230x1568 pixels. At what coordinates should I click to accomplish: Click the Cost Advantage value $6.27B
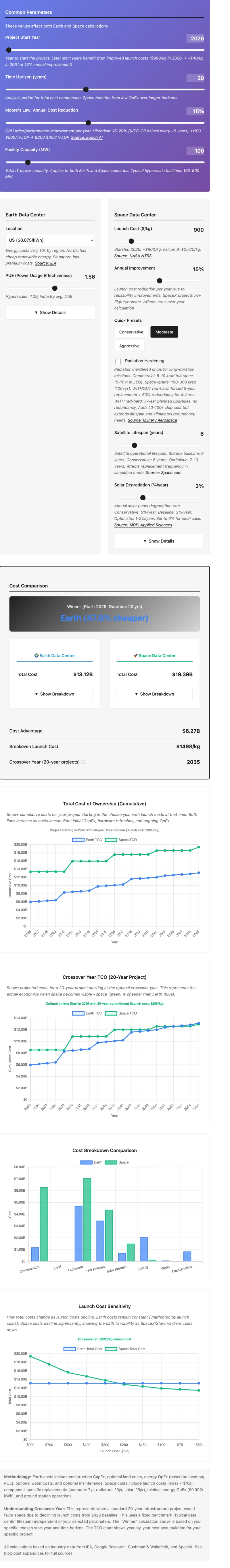pyautogui.click(x=191, y=731)
